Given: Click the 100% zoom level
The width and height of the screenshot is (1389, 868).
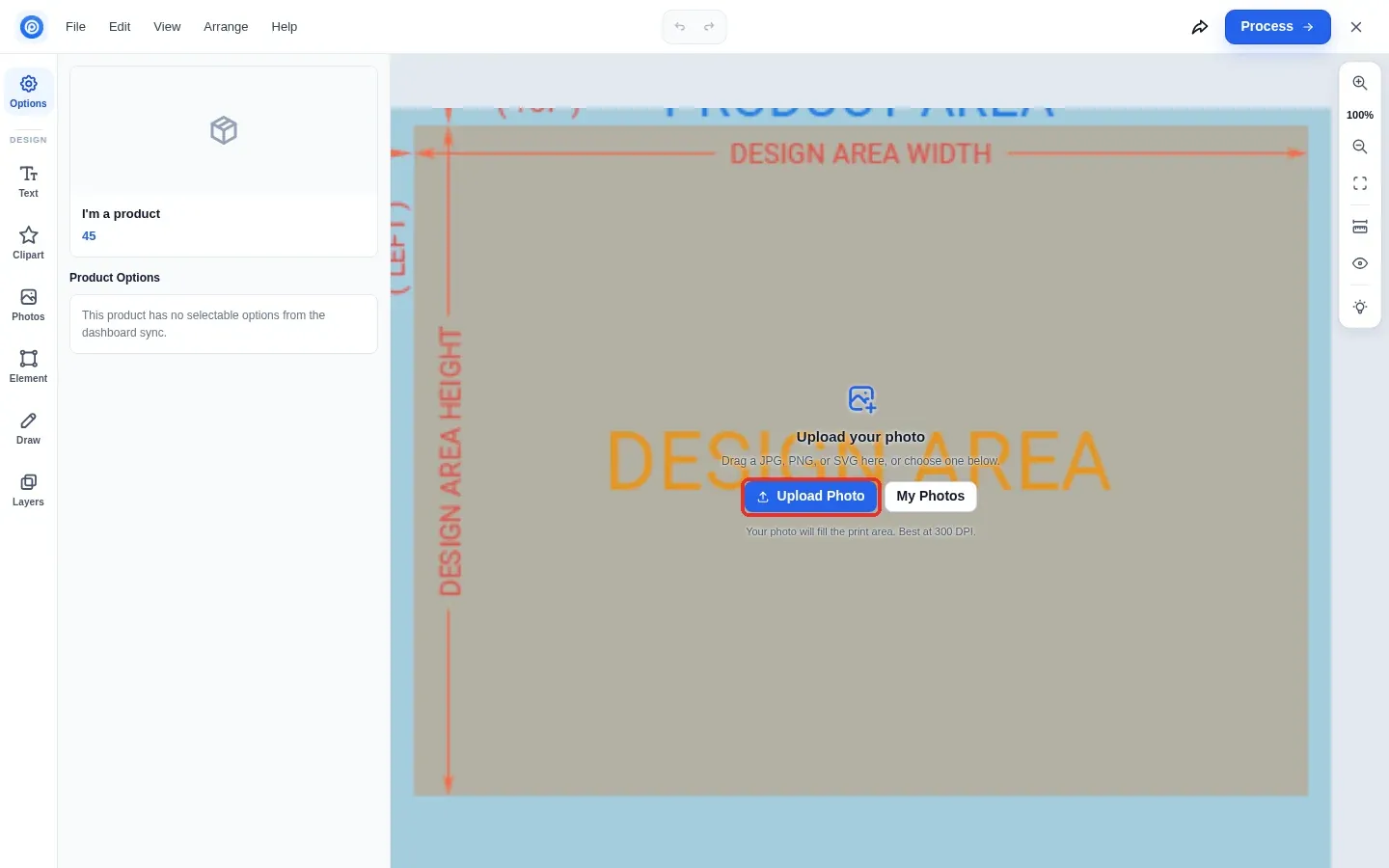Looking at the screenshot, I should (1360, 115).
